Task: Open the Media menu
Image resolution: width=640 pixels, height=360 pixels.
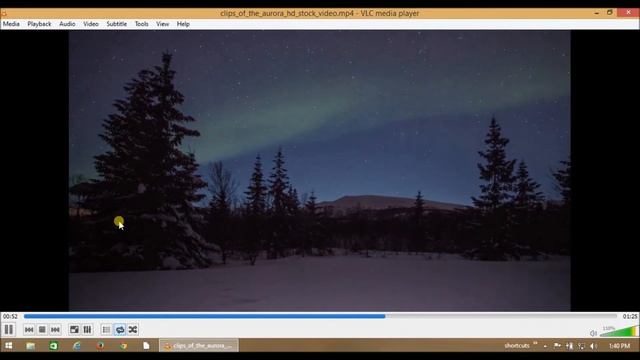Action: [11, 24]
